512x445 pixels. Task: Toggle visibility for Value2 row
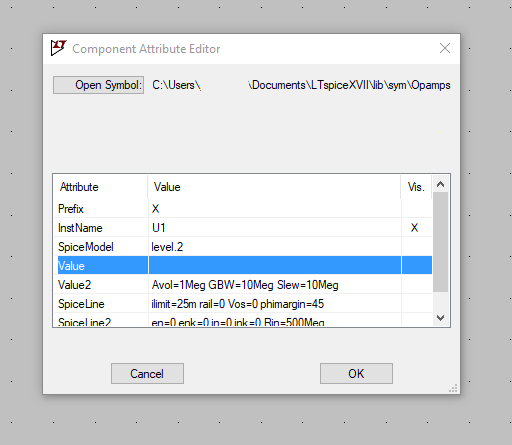click(417, 285)
